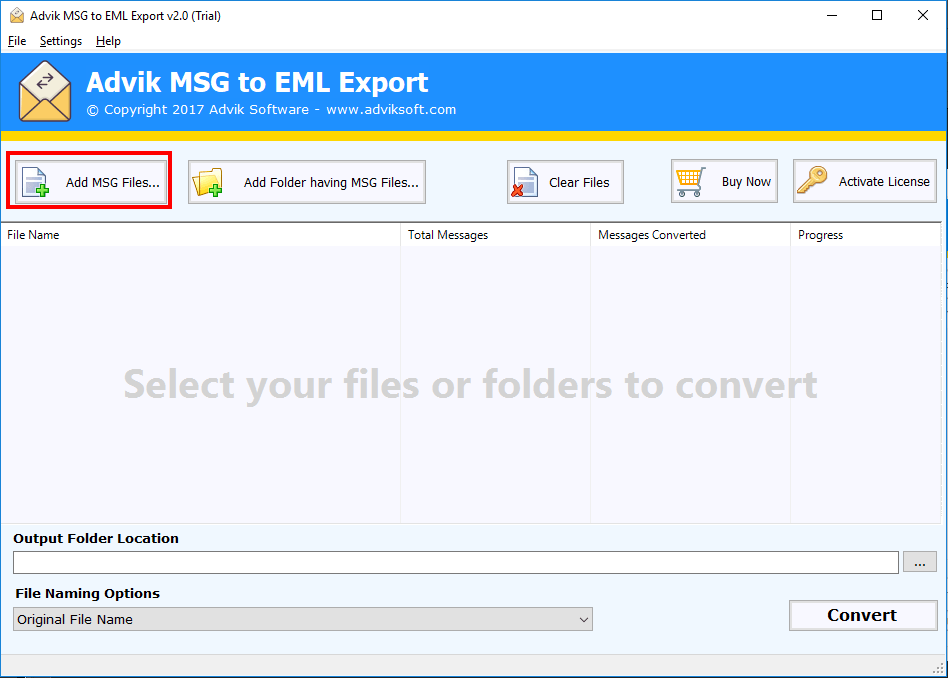Click the www.adviksoft.com text in banner
948x678 pixels.
(391, 109)
